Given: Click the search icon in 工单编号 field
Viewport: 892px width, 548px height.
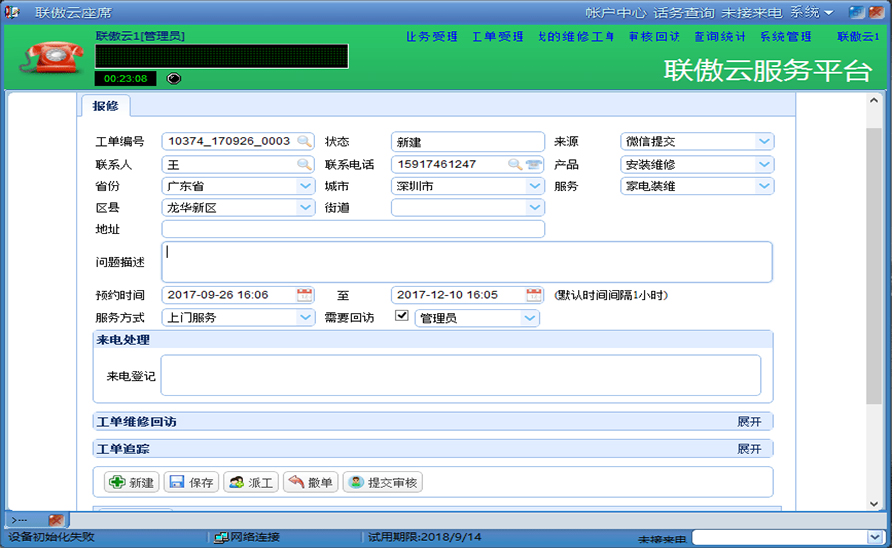Looking at the screenshot, I should pos(304,141).
